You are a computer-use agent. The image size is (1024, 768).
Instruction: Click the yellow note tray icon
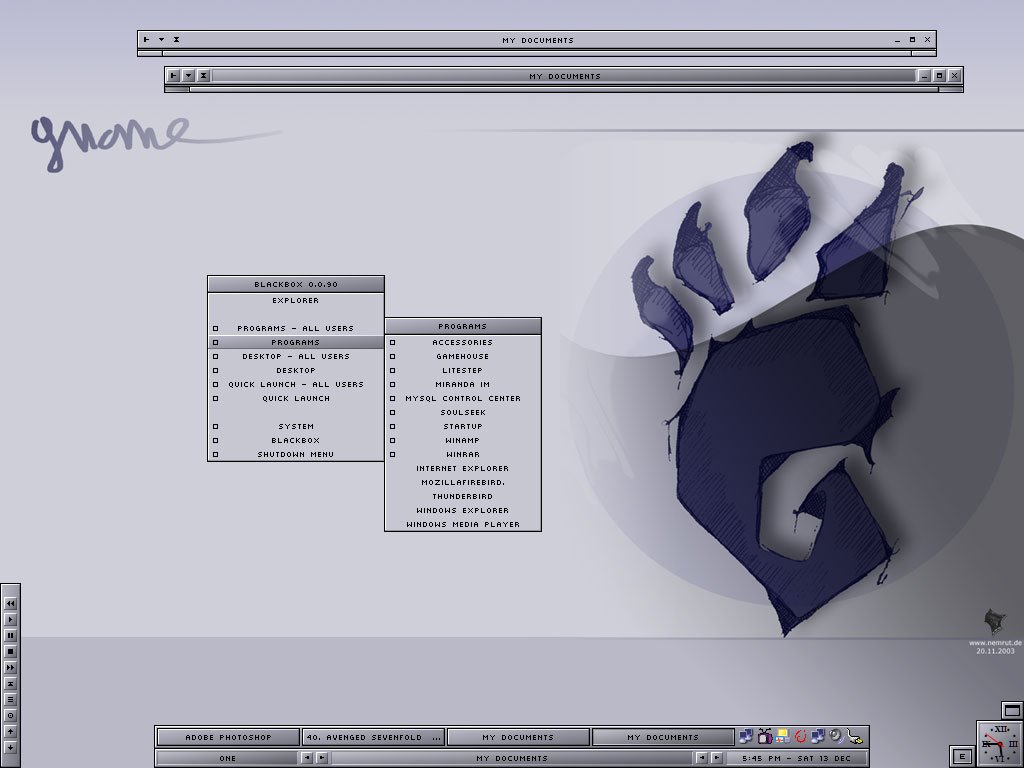coord(782,737)
